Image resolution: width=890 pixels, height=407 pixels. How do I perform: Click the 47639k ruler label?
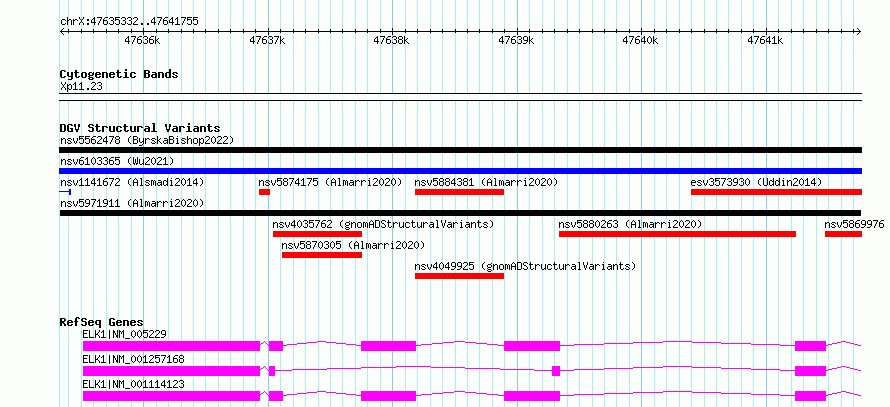click(516, 40)
